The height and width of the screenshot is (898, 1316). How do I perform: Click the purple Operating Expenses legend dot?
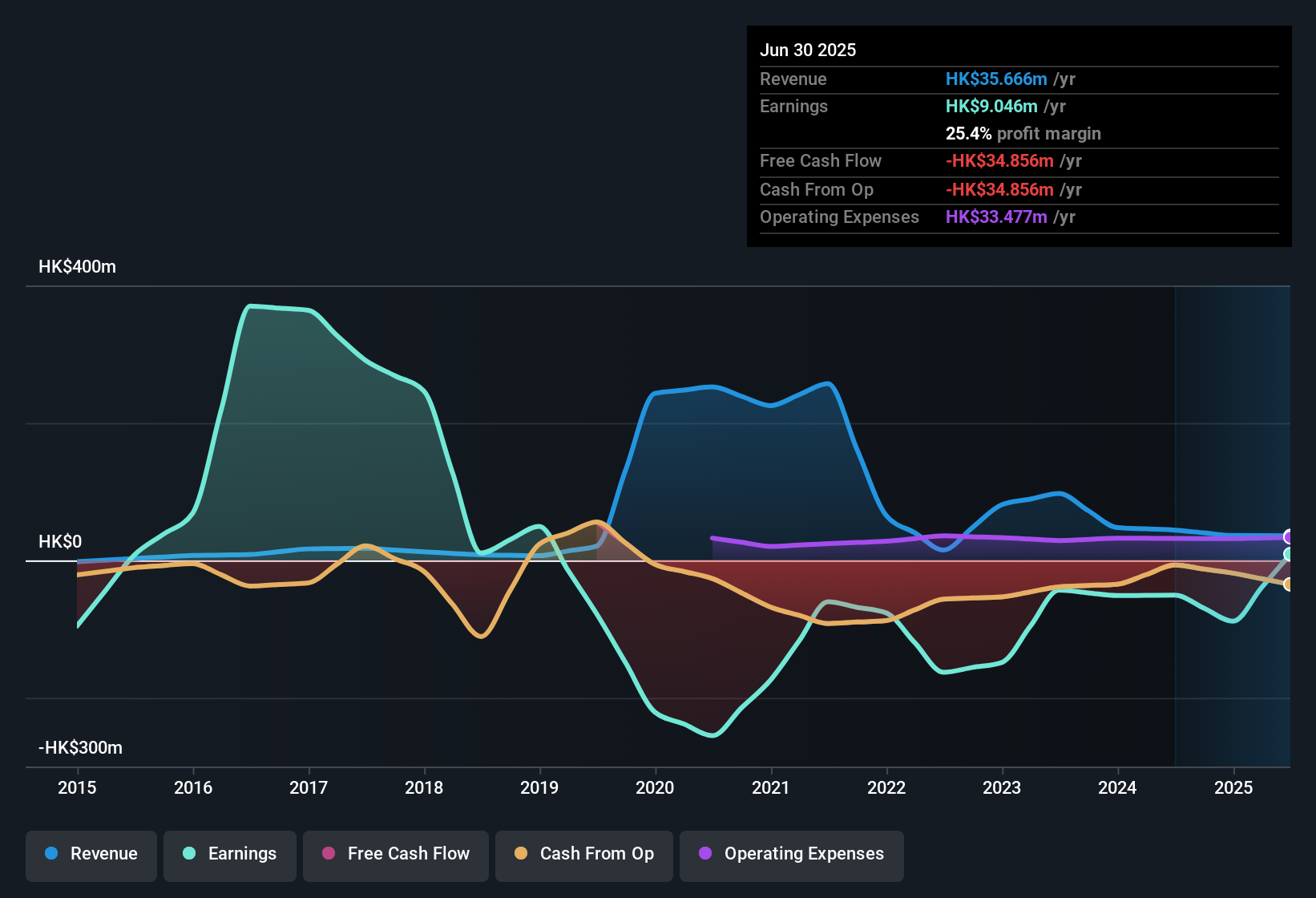[x=704, y=854]
